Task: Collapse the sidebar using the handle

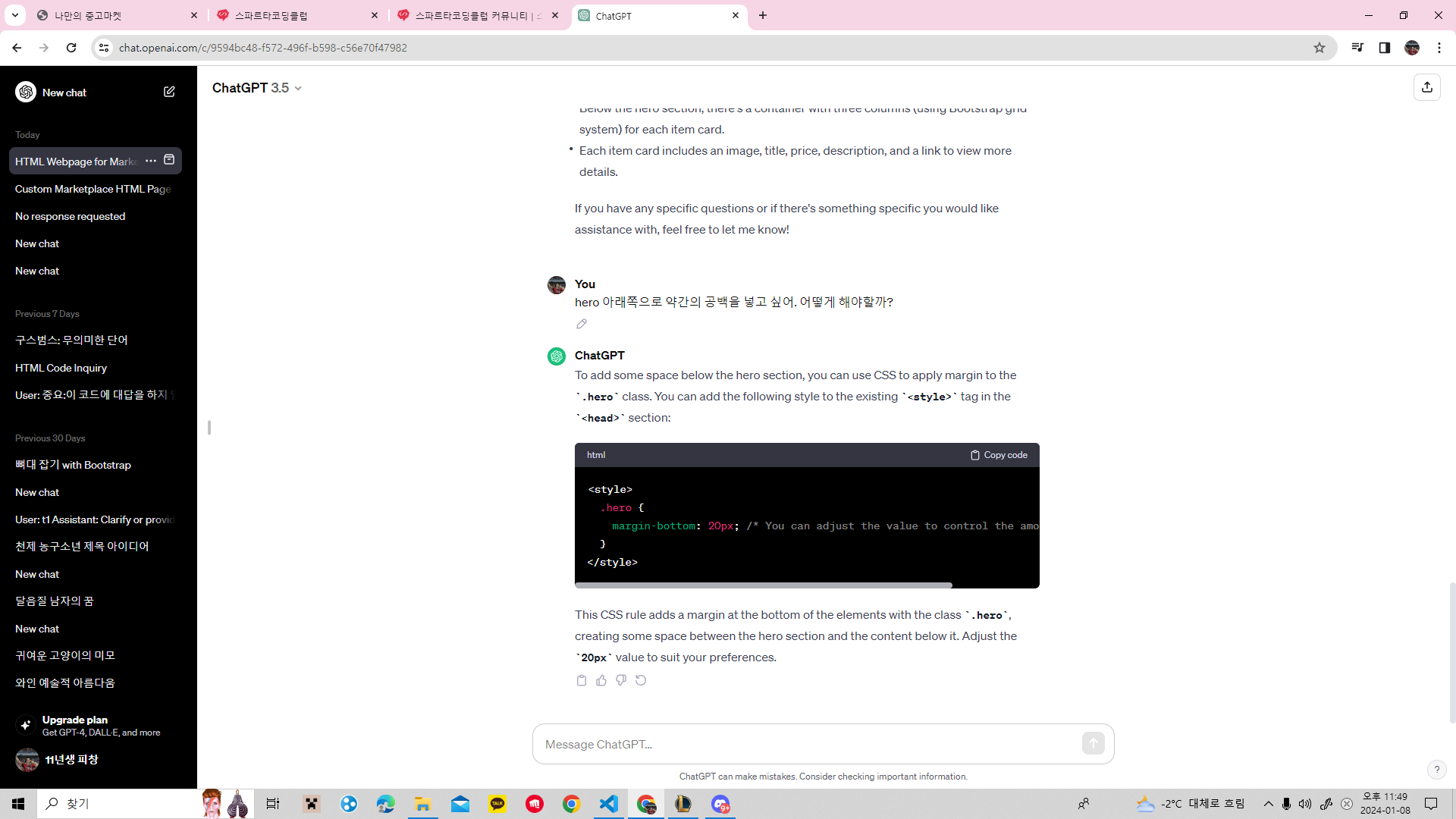Action: coord(209,428)
